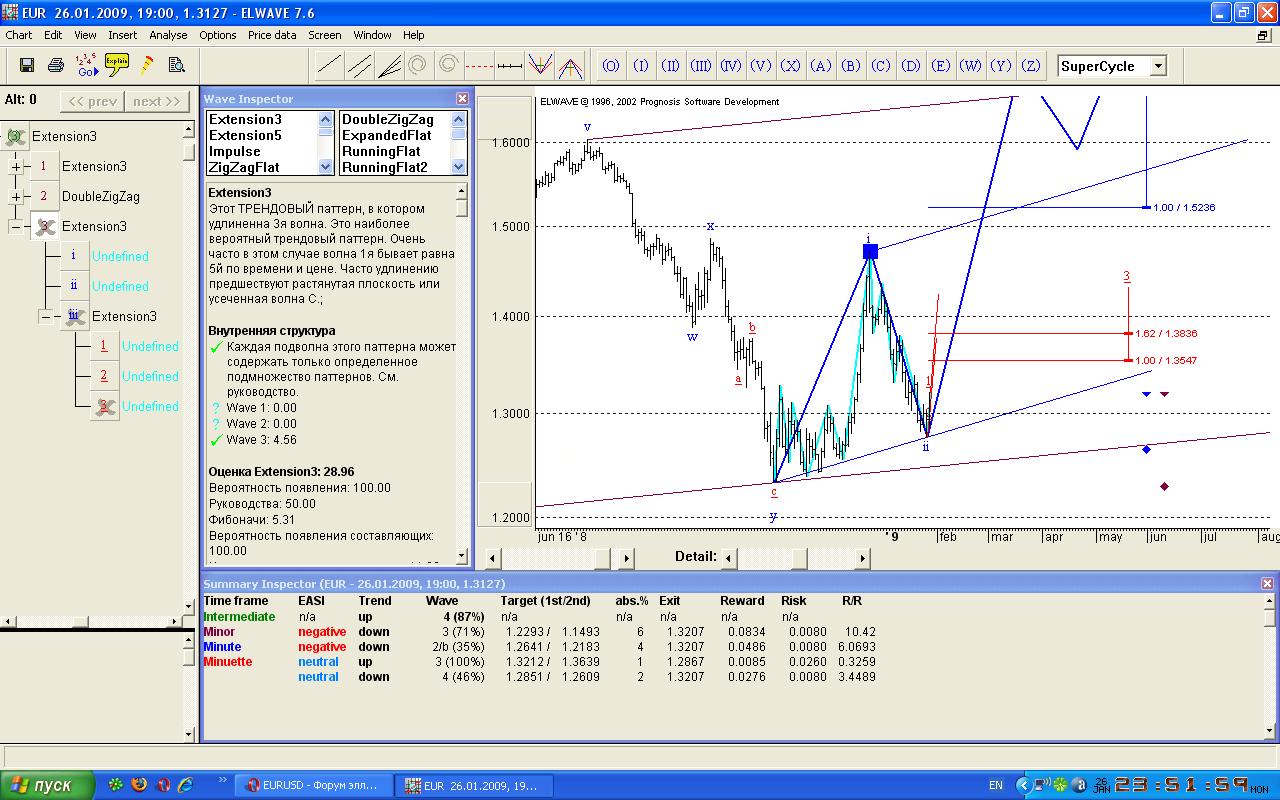
Task: Insert wave label (Z)
Action: (x=1031, y=66)
